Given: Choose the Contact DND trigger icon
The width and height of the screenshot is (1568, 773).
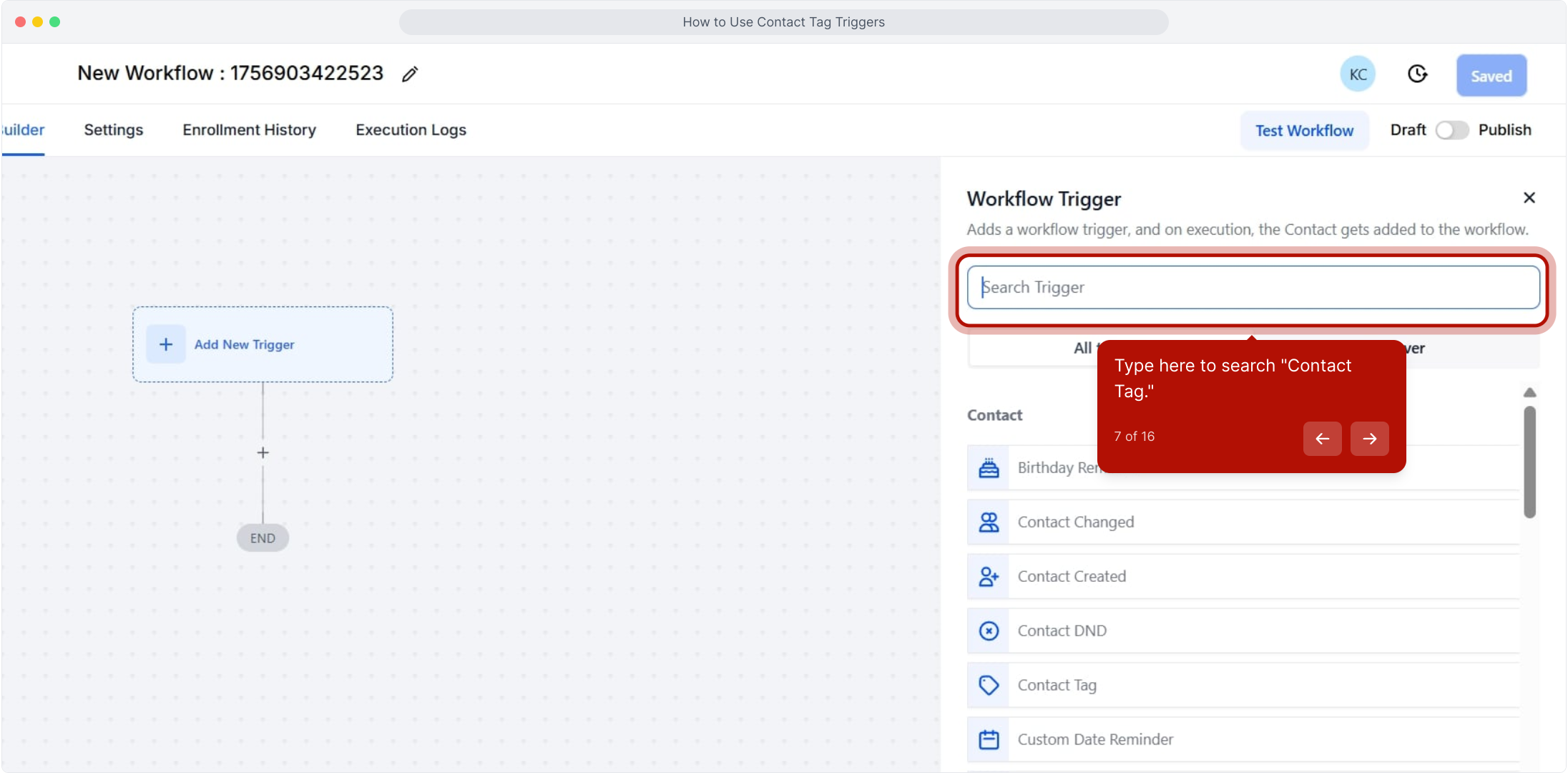Looking at the screenshot, I should coord(989,631).
